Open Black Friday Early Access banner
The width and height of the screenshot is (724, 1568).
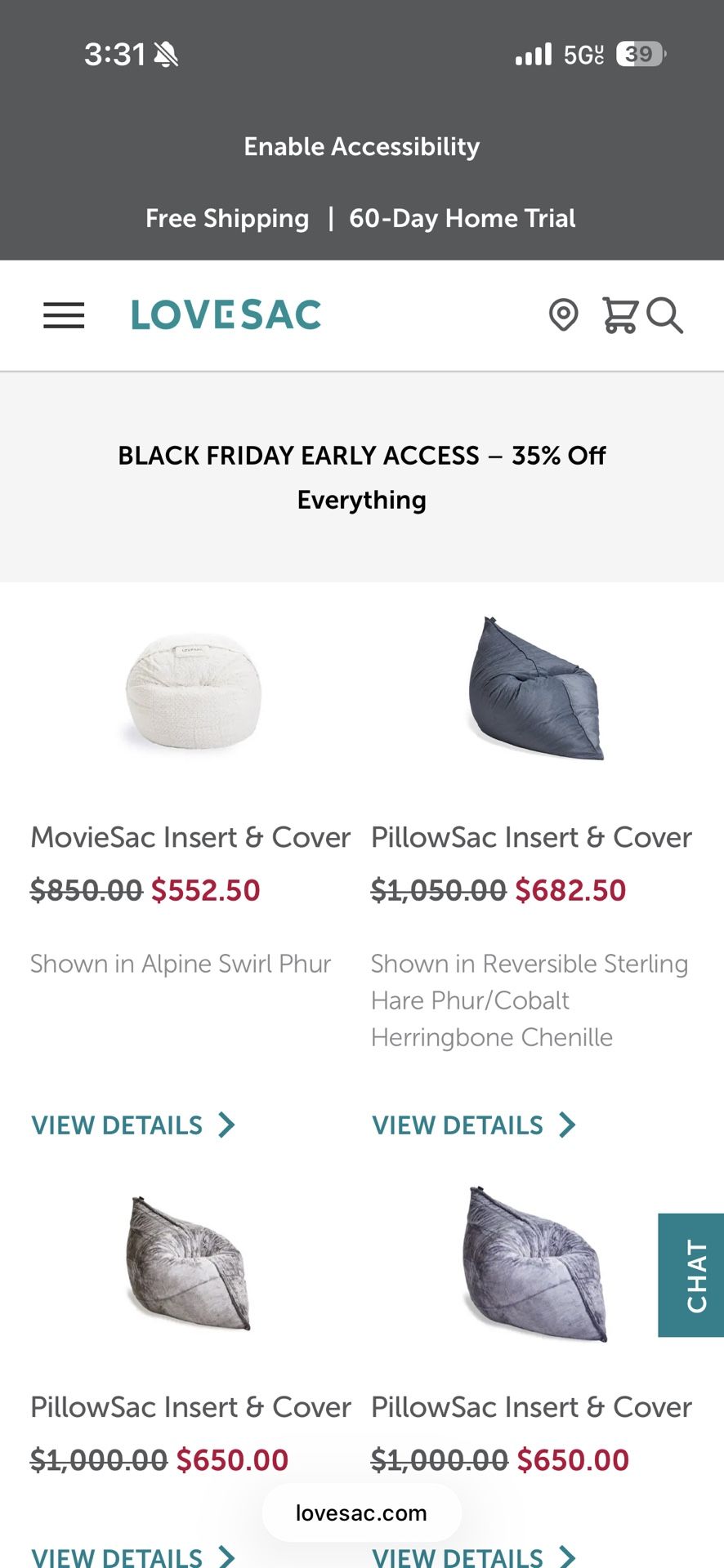tap(361, 477)
